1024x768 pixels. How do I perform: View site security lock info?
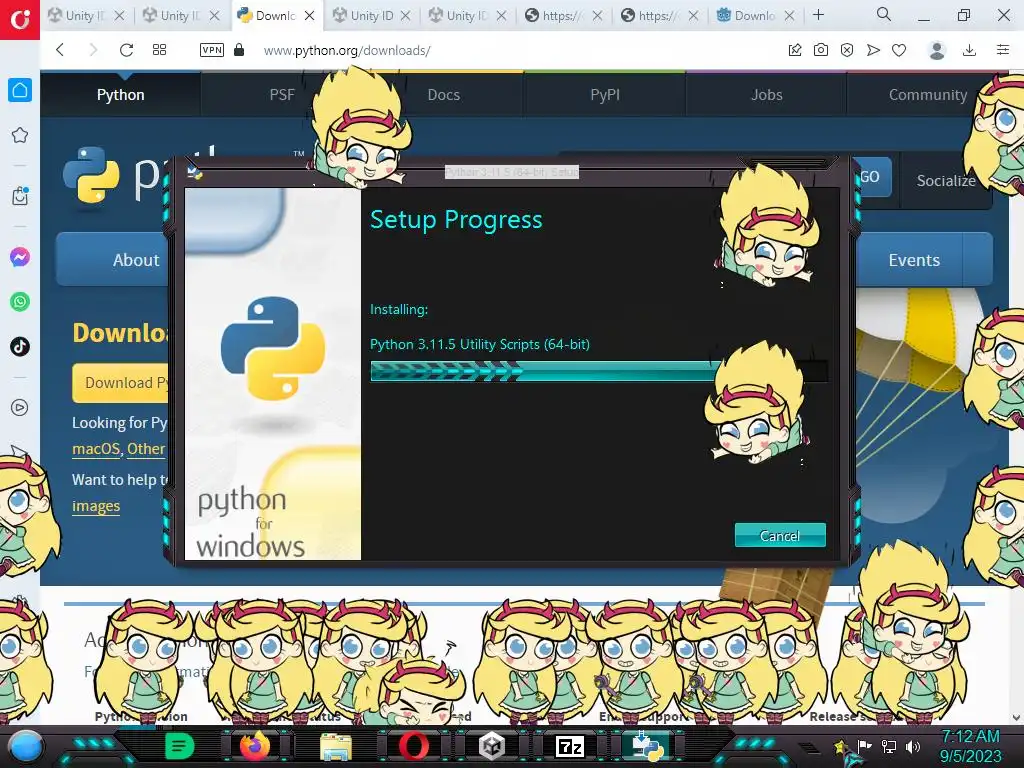pos(239,50)
